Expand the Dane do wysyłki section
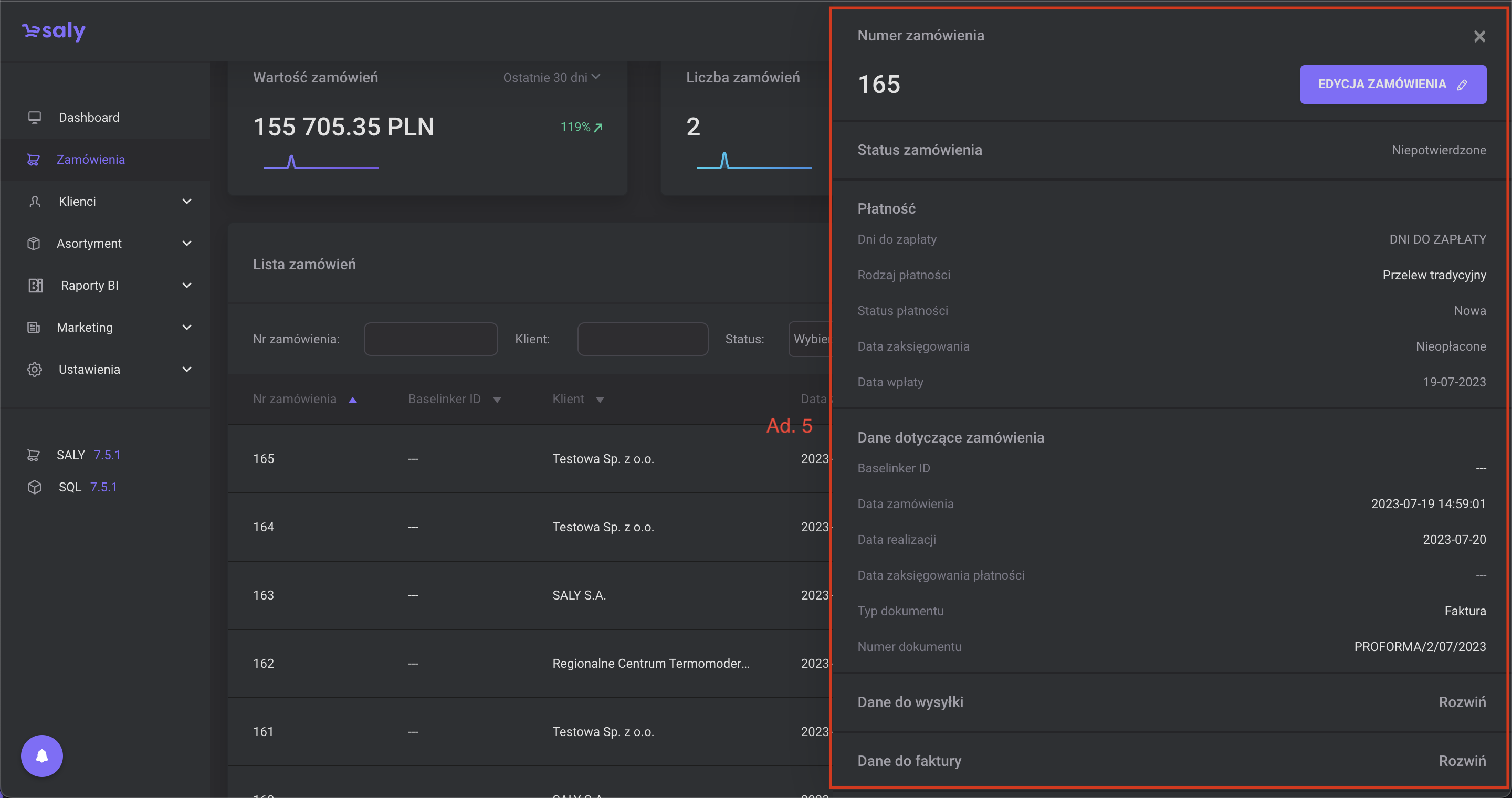Image resolution: width=1512 pixels, height=798 pixels. (x=1462, y=702)
